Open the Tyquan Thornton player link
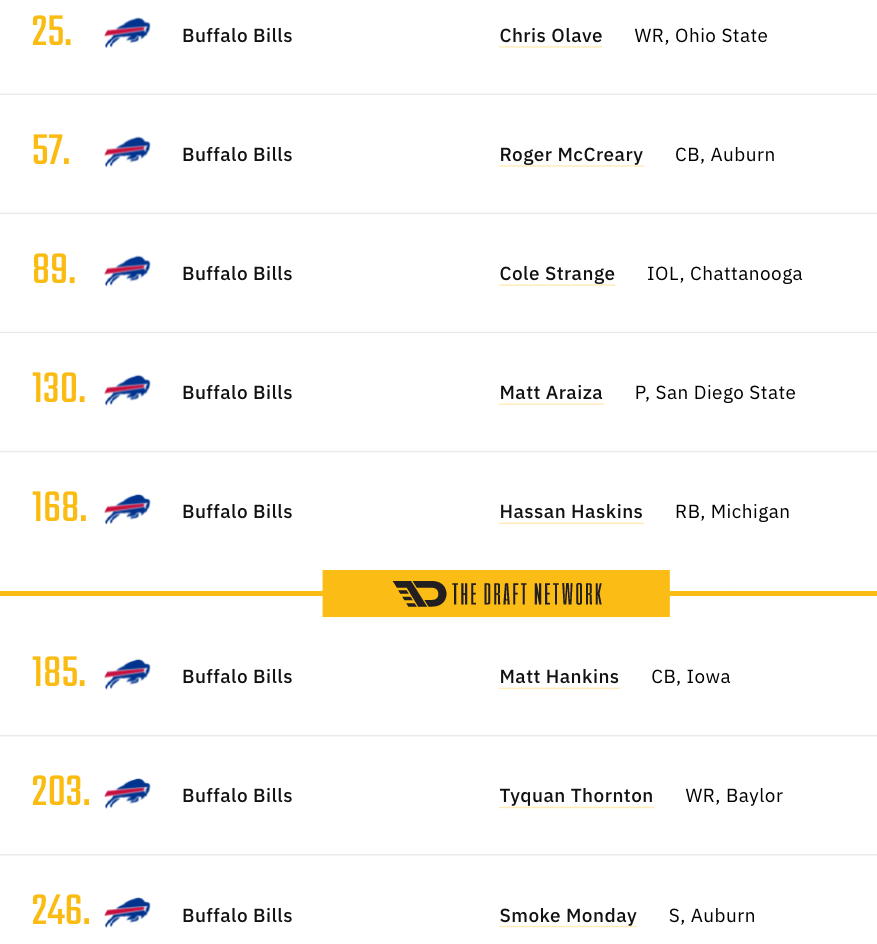The image size is (877, 944). coord(576,796)
